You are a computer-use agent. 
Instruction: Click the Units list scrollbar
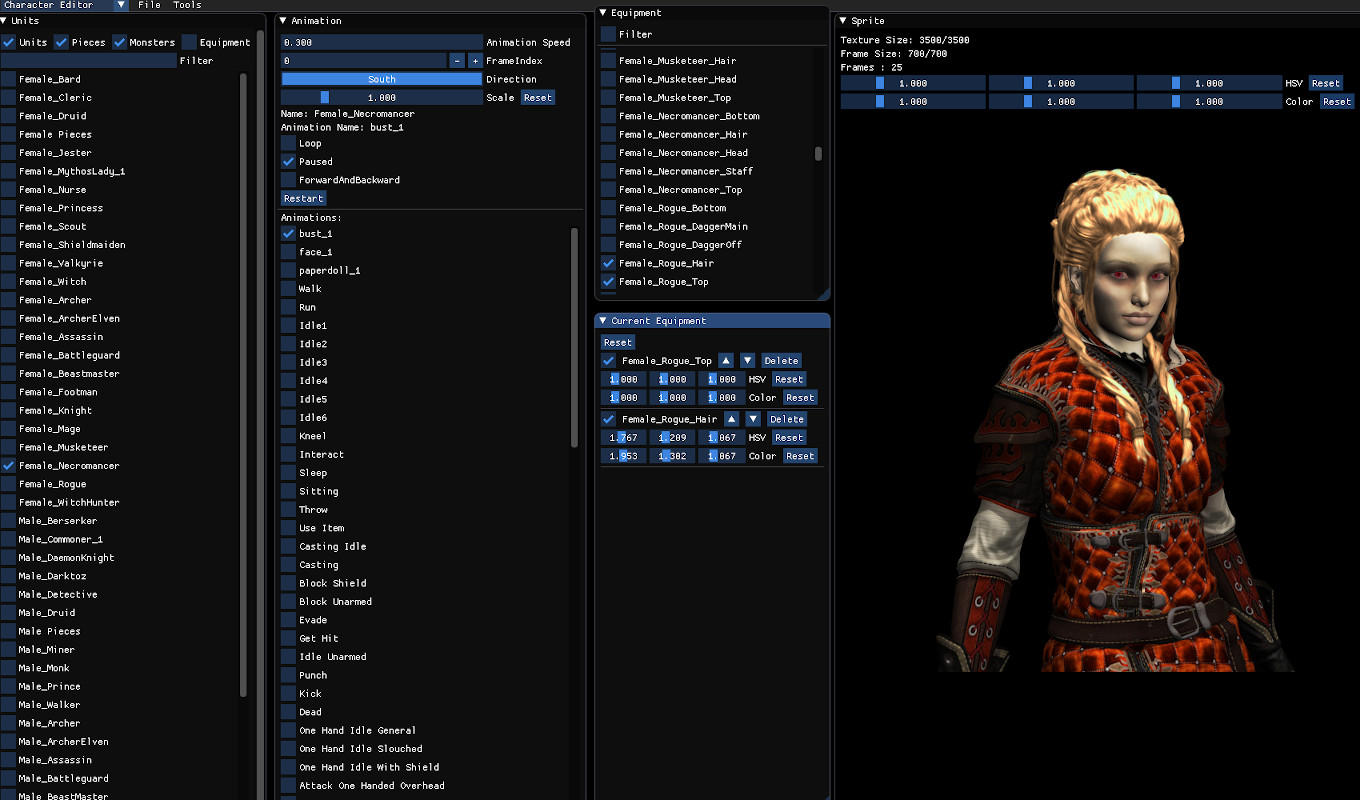(244, 385)
